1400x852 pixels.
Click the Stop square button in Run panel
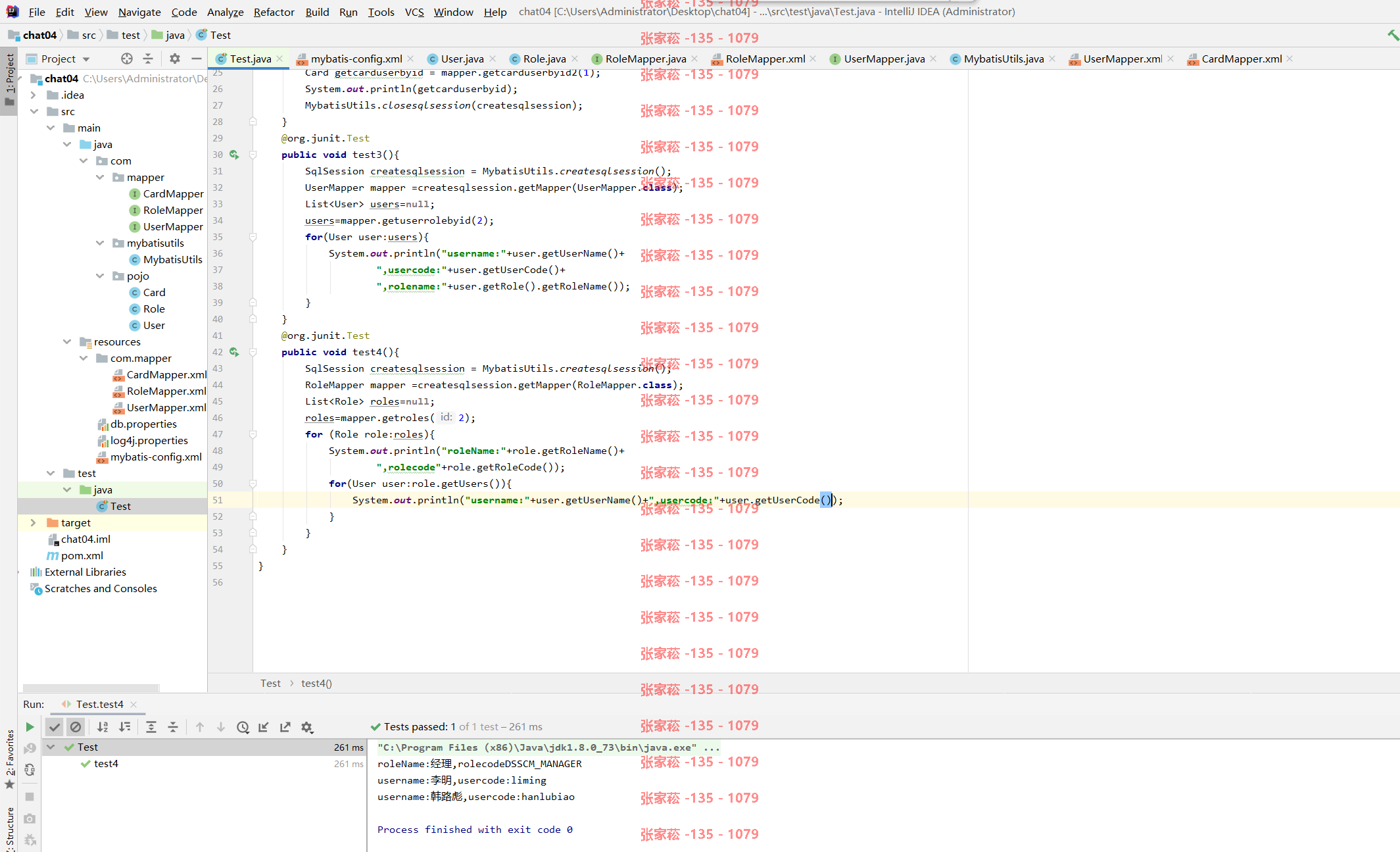pyautogui.click(x=30, y=797)
